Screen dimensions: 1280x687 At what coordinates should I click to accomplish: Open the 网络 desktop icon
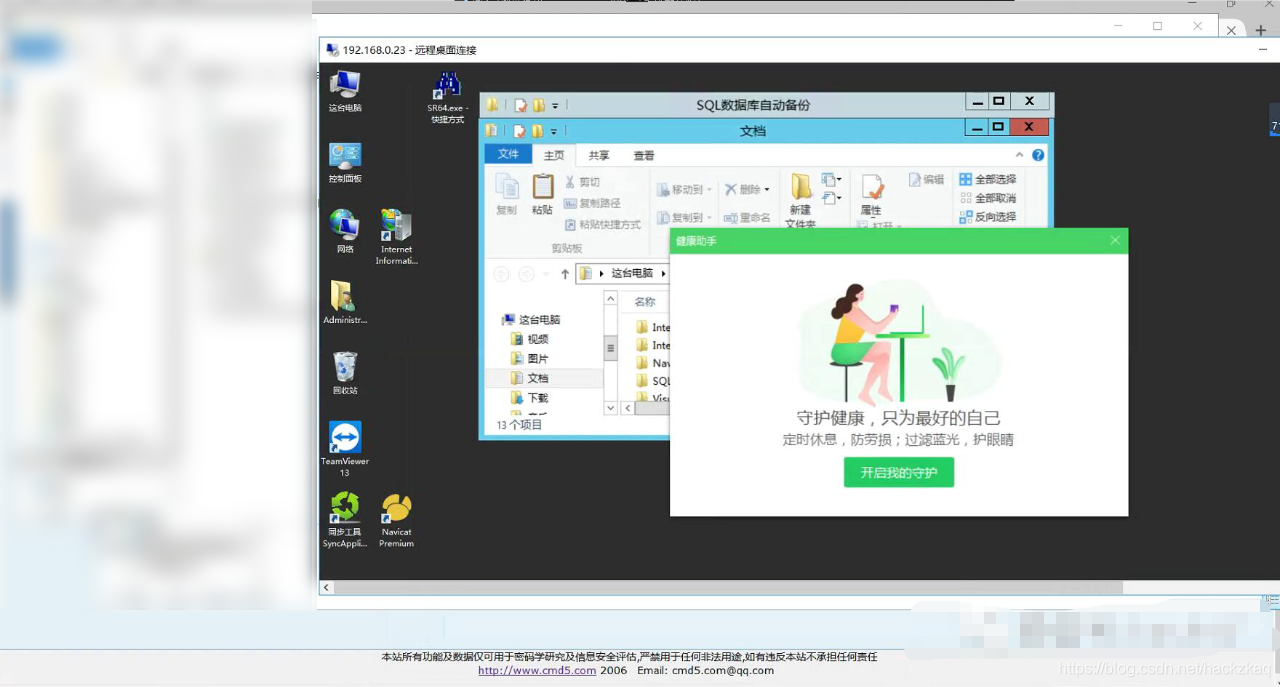345,232
